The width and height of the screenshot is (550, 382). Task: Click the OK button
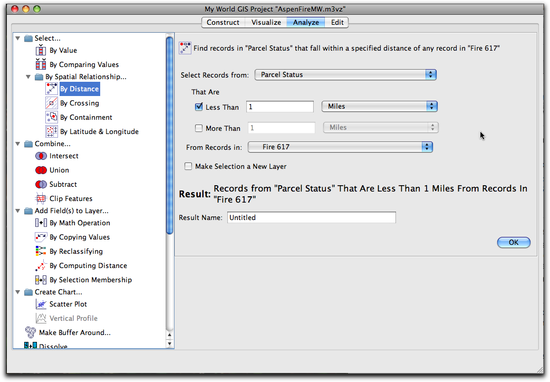click(x=514, y=242)
